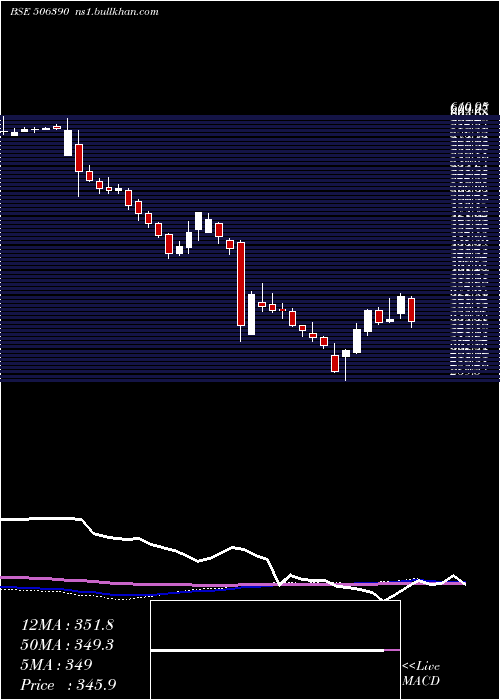Click the ns1.bullkhan.com watermark text
The image size is (500, 700).
[x=117, y=11]
